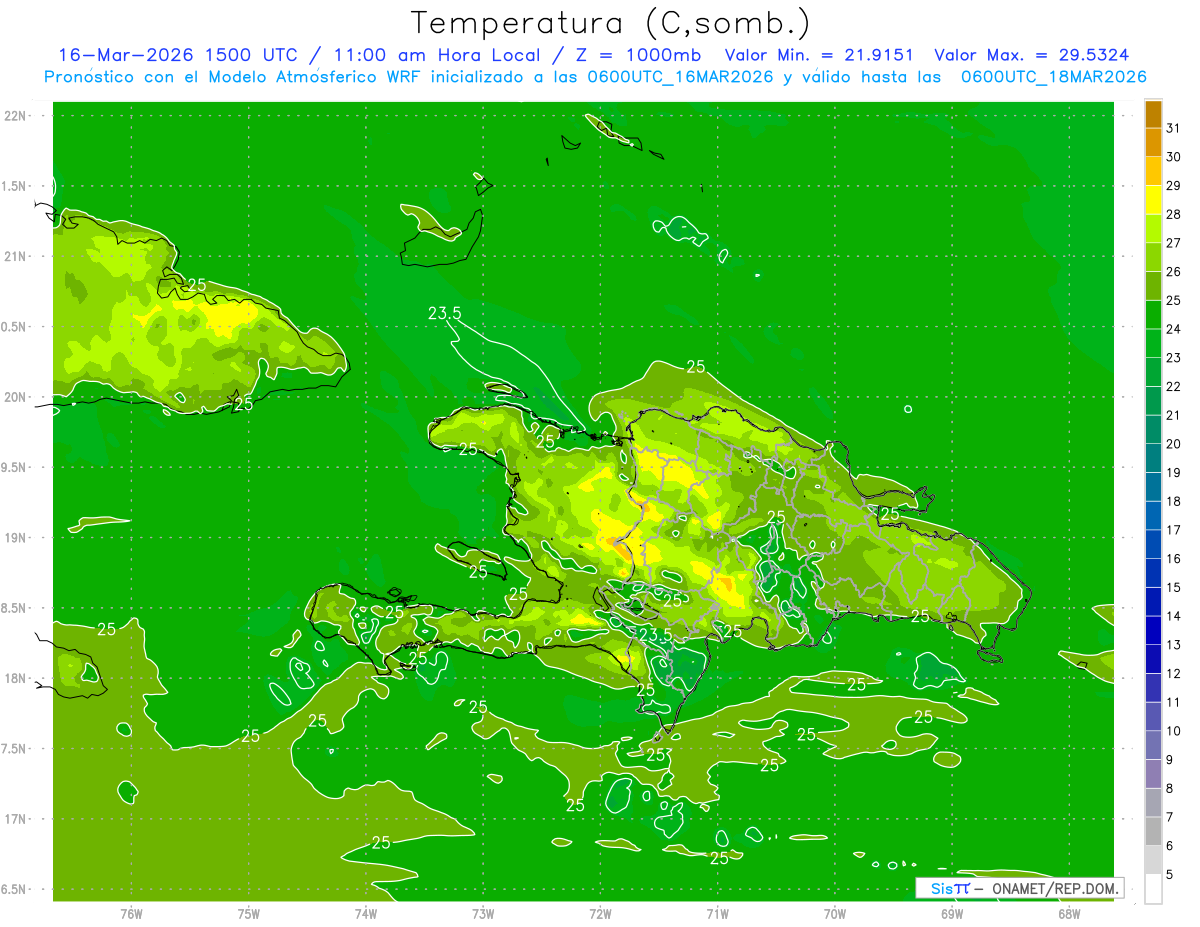Viewport: 1200px width, 927px height.
Task: Click legend scale value "5"
Action: [x=1171, y=875]
